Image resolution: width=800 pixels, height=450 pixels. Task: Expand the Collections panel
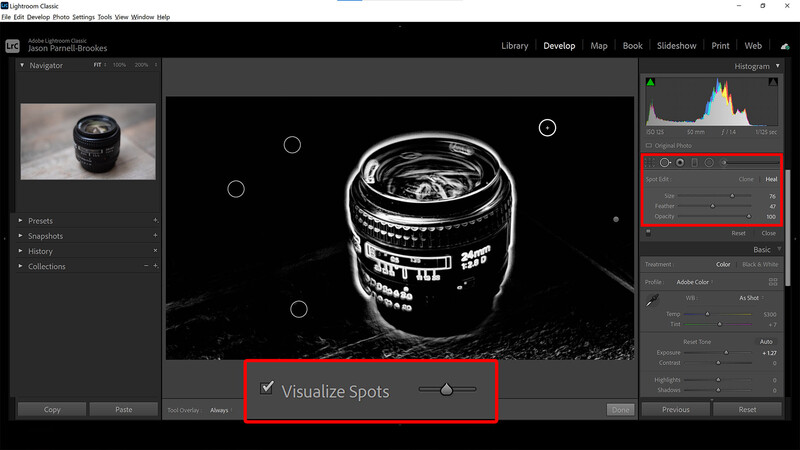20,266
